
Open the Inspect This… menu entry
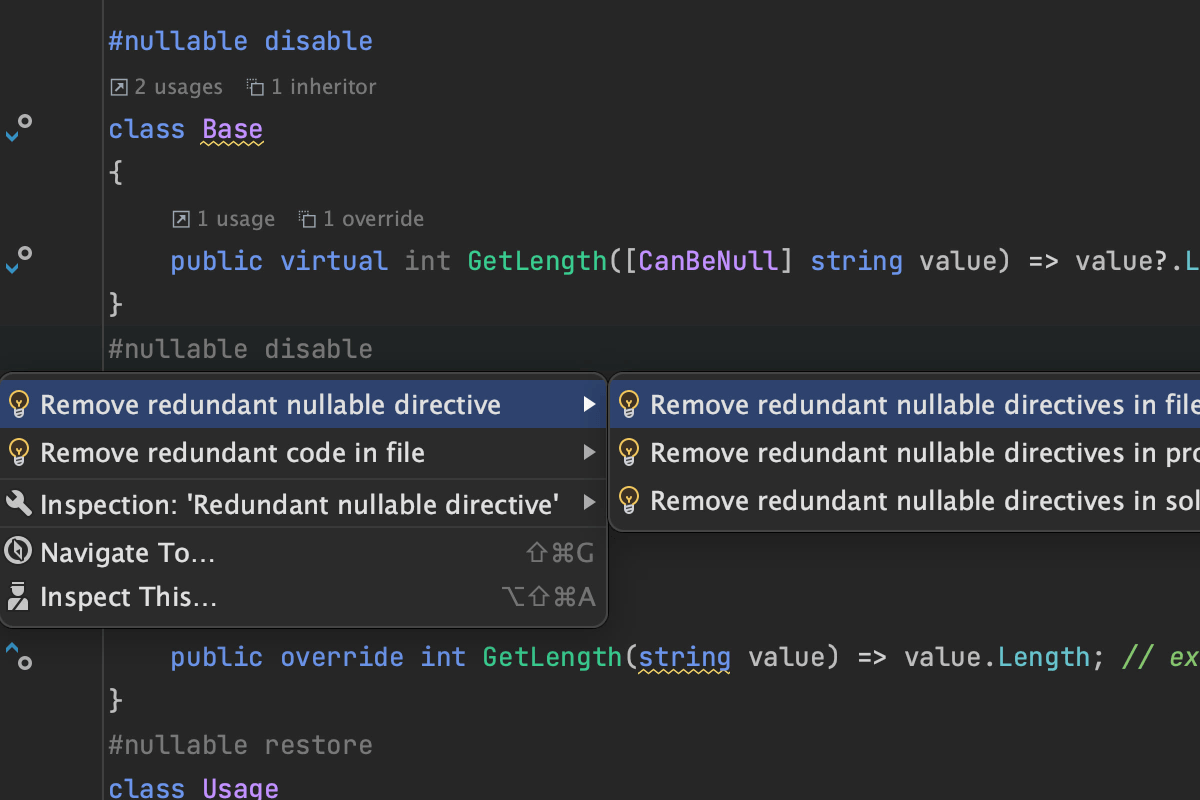tap(128, 597)
